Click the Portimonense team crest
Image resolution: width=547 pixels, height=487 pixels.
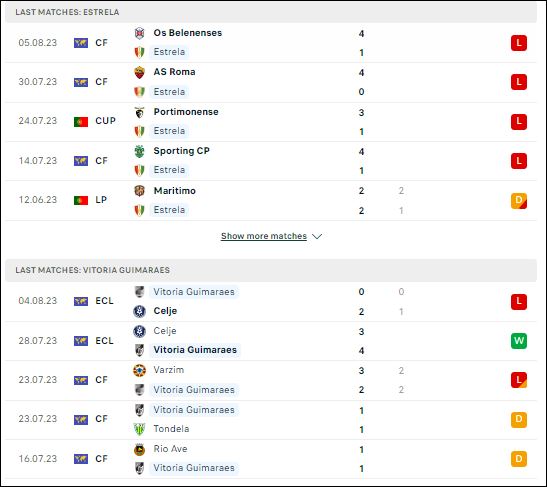[x=139, y=112]
